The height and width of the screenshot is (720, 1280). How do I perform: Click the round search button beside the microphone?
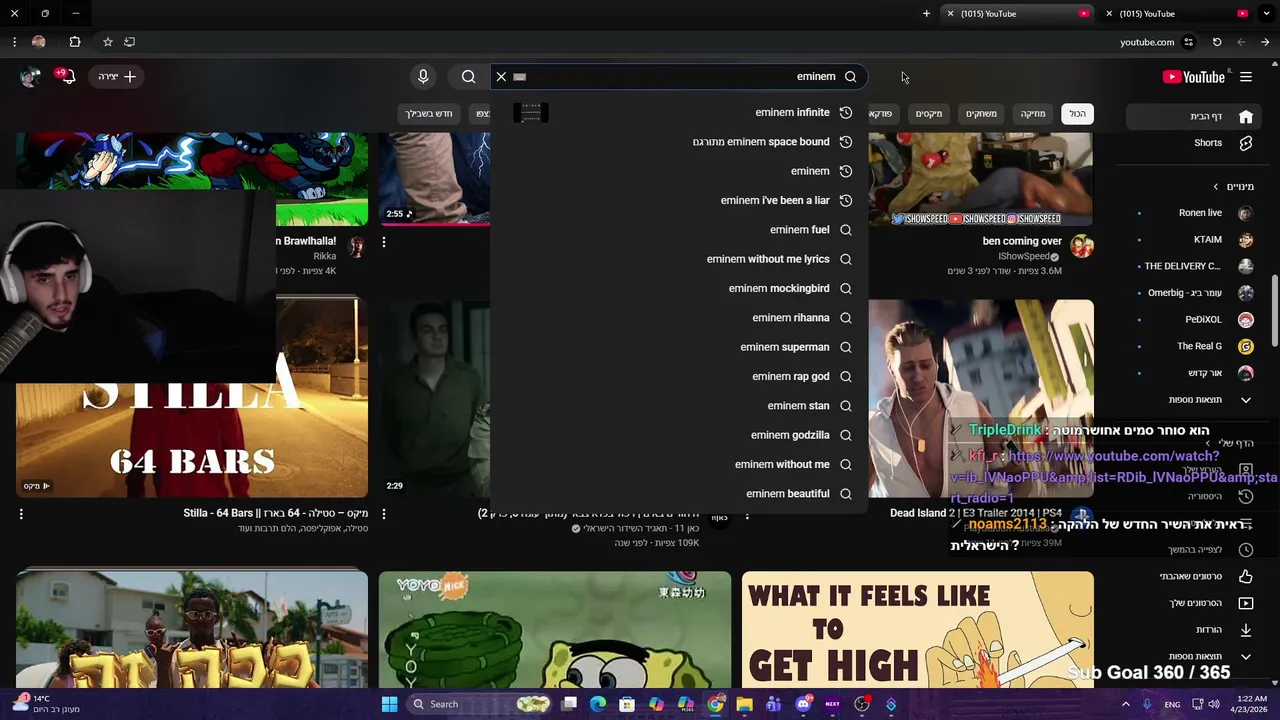[468, 77]
